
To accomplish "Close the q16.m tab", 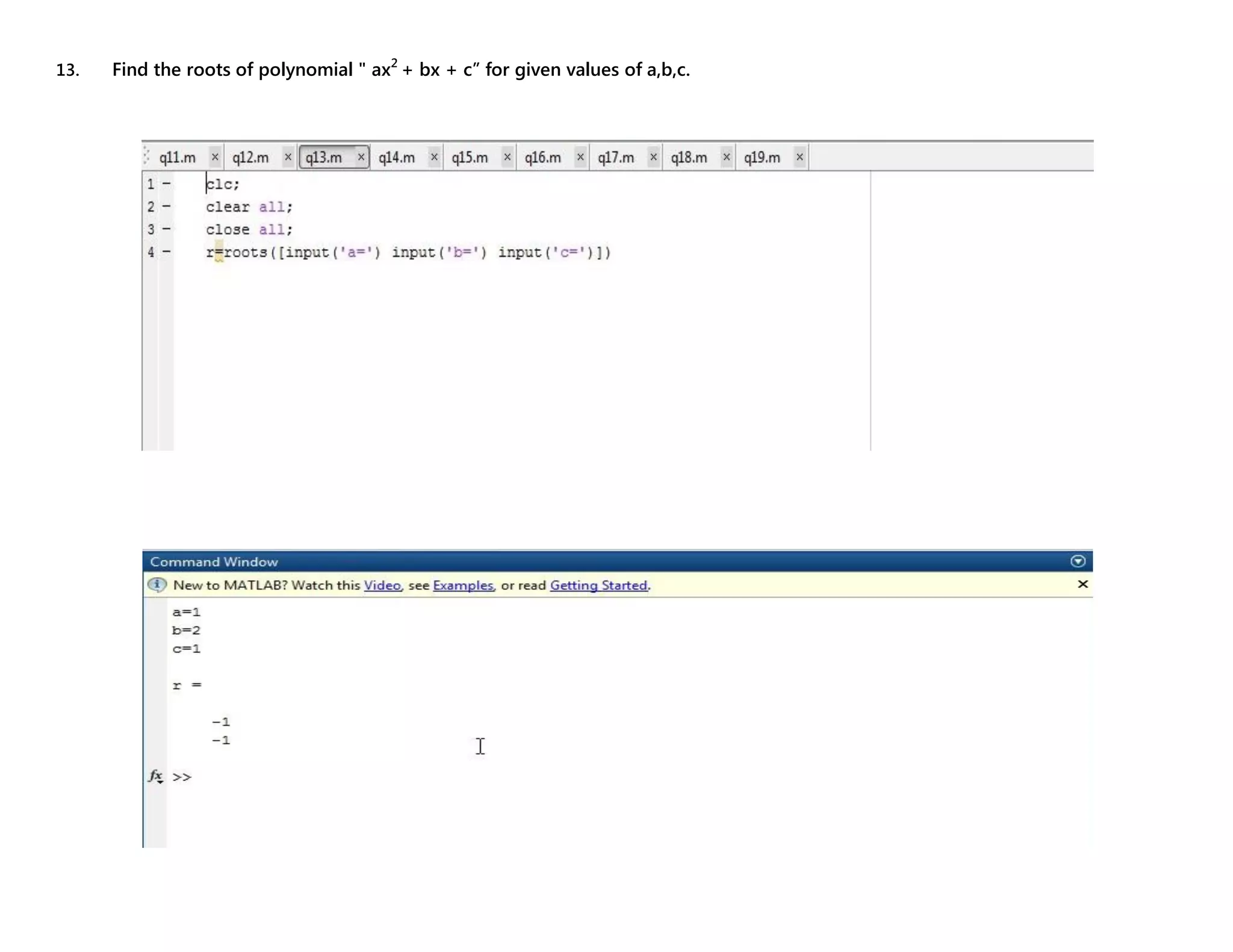I will (x=580, y=157).
